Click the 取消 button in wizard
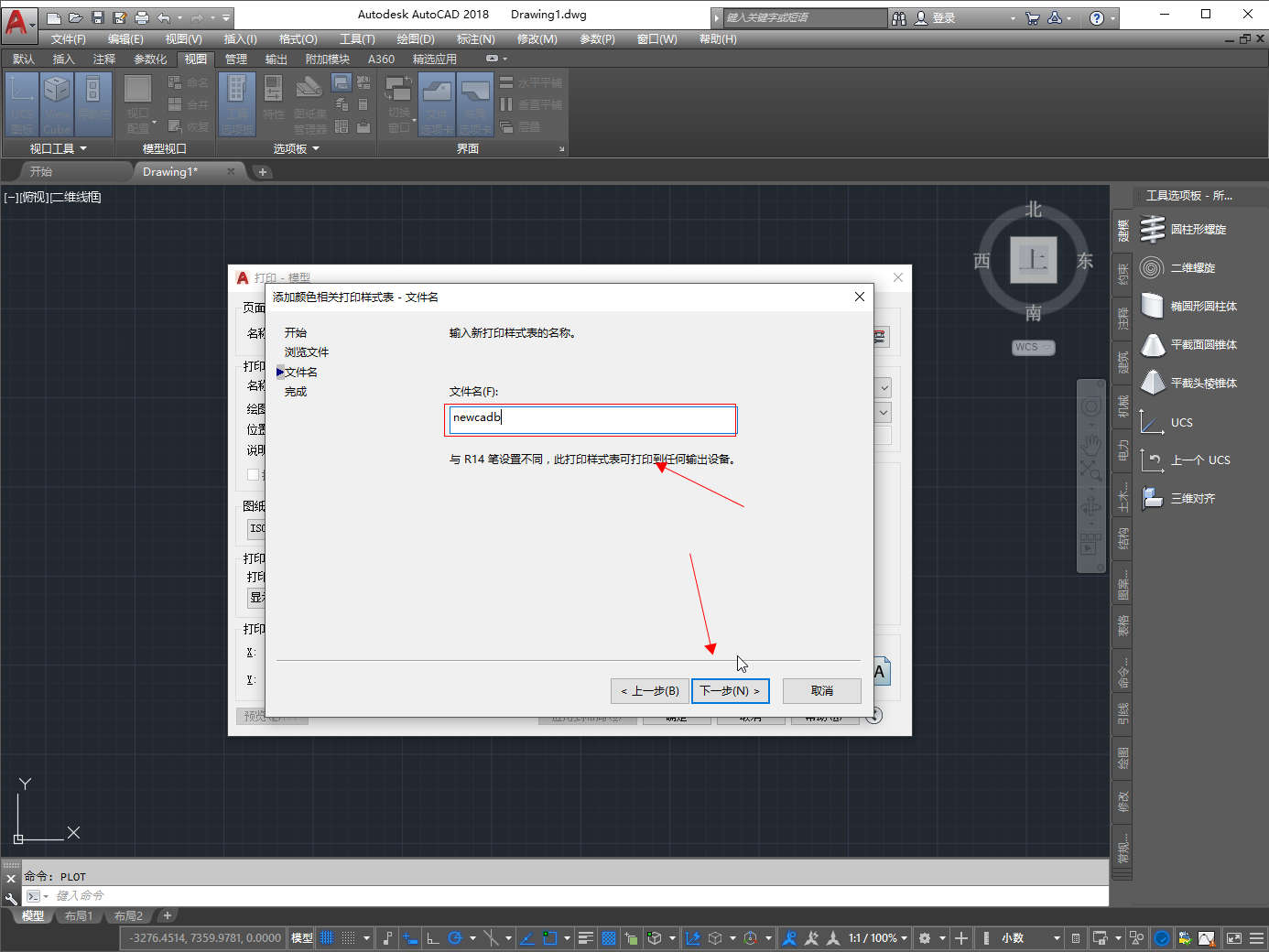 coord(822,691)
